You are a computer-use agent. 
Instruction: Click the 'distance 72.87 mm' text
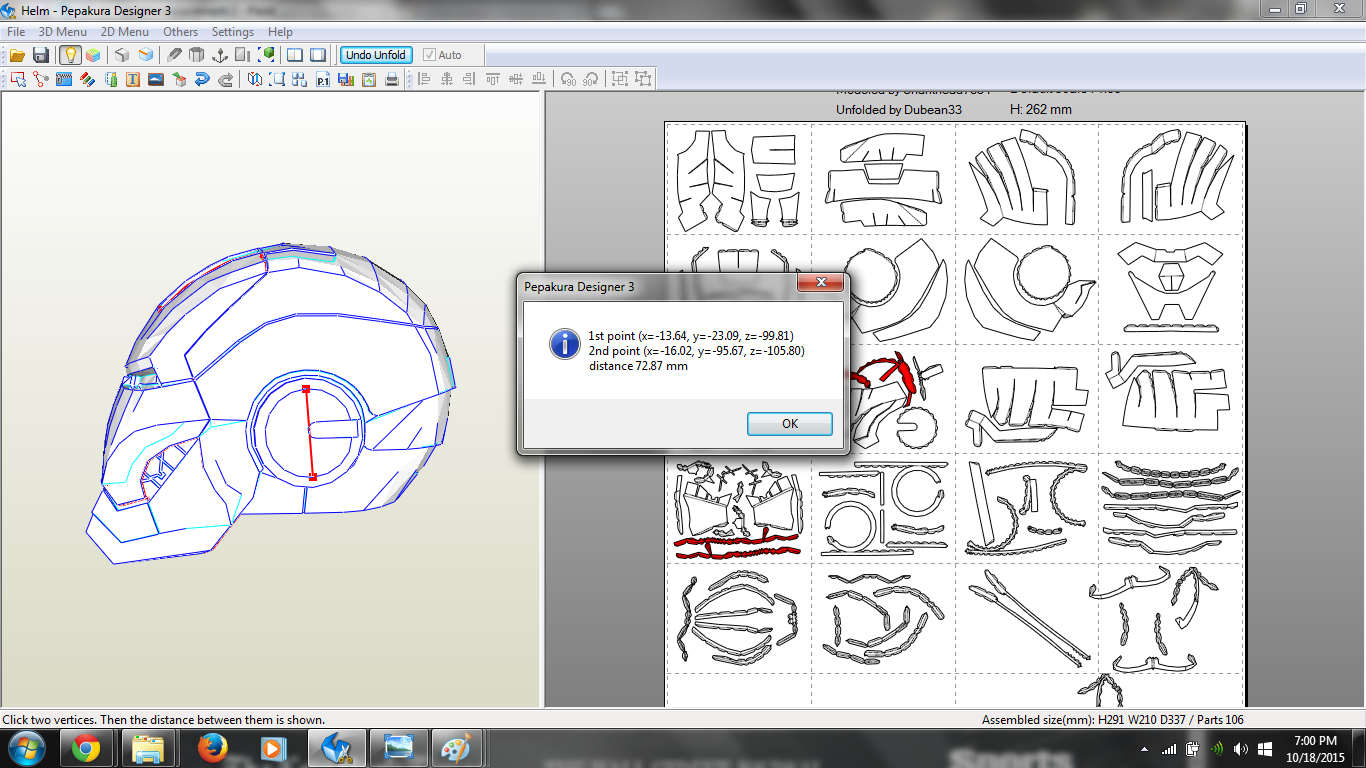pyautogui.click(x=638, y=366)
